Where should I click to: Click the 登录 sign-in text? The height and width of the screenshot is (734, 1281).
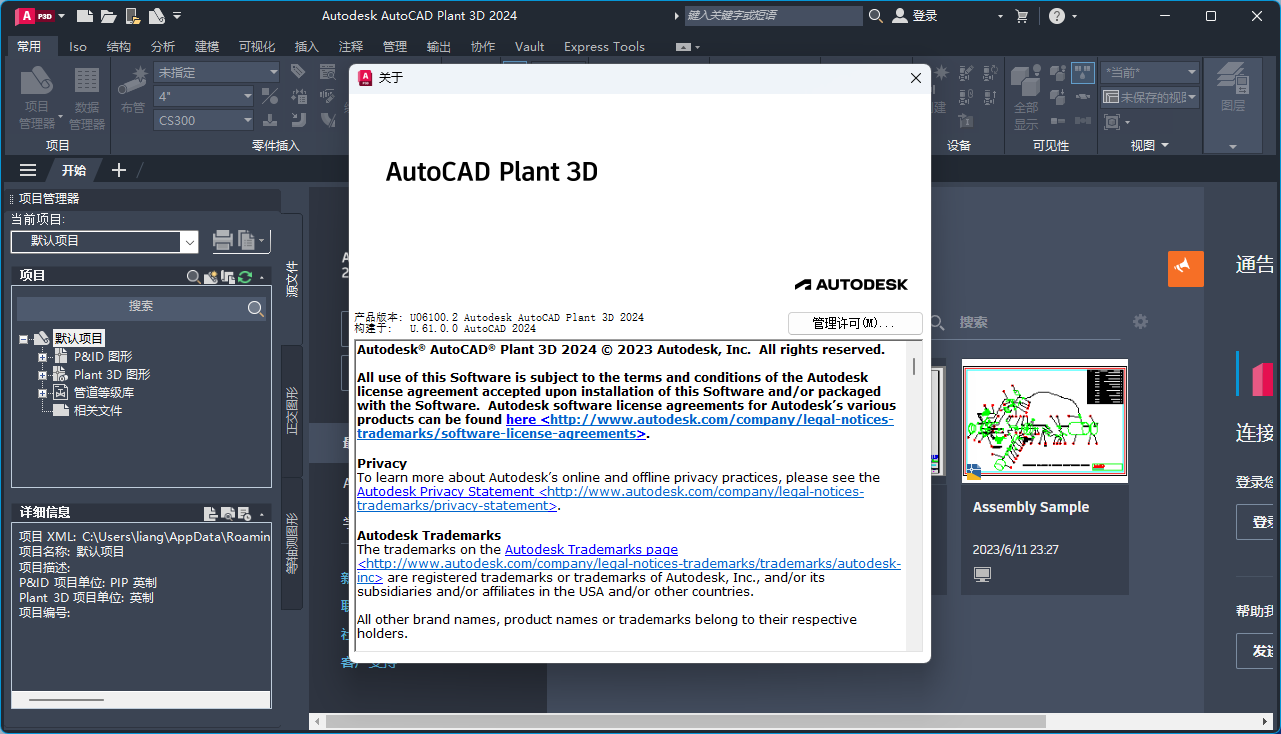click(x=925, y=16)
